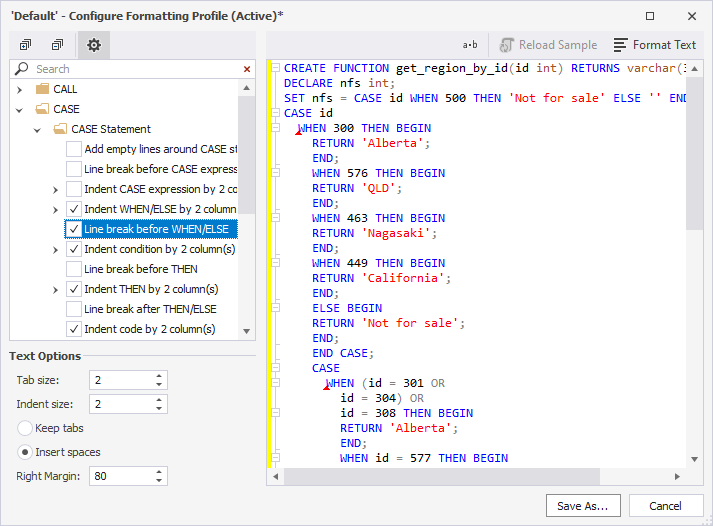Click Format Text button
713x526 pixels.
[654, 45]
